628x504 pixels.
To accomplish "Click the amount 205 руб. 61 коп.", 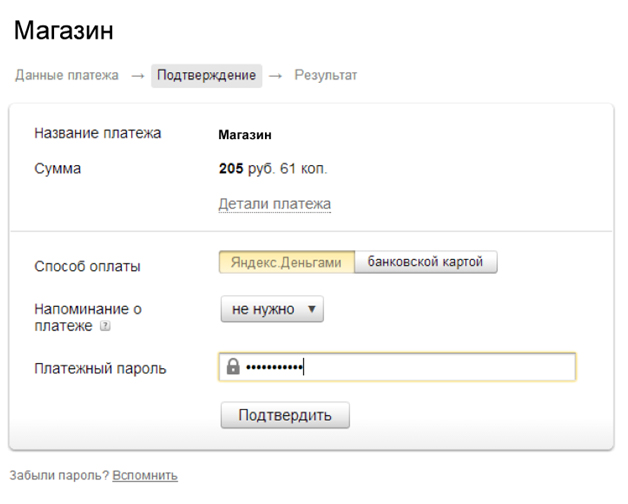I will [273, 169].
